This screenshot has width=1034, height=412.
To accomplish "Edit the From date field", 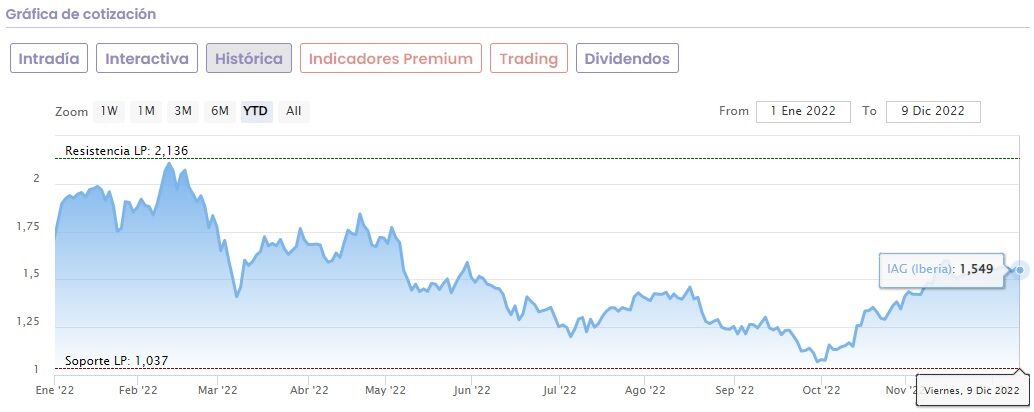I will pos(803,111).
